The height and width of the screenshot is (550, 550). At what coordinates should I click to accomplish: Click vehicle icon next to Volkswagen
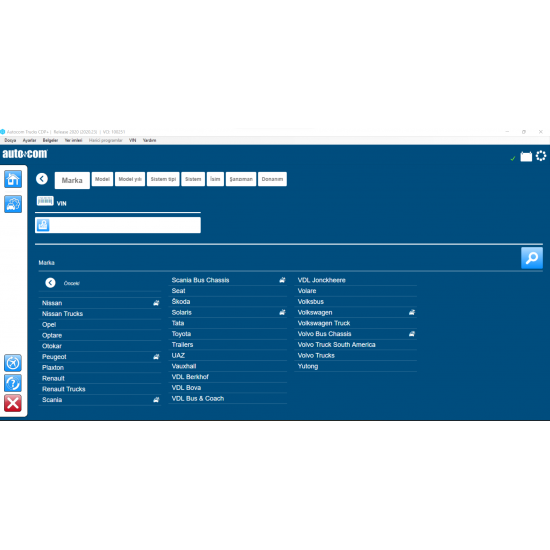[x=412, y=312]
